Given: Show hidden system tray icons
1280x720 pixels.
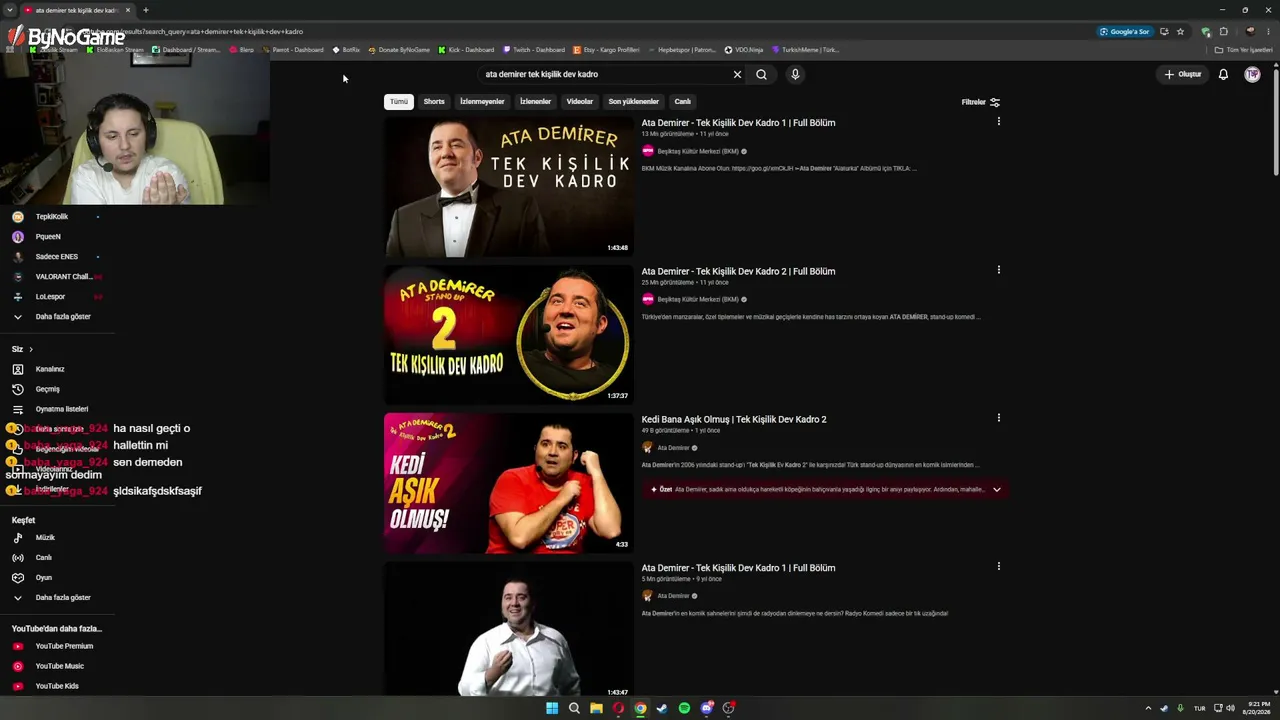Looking at the screenshot, I should point(1148,708).
